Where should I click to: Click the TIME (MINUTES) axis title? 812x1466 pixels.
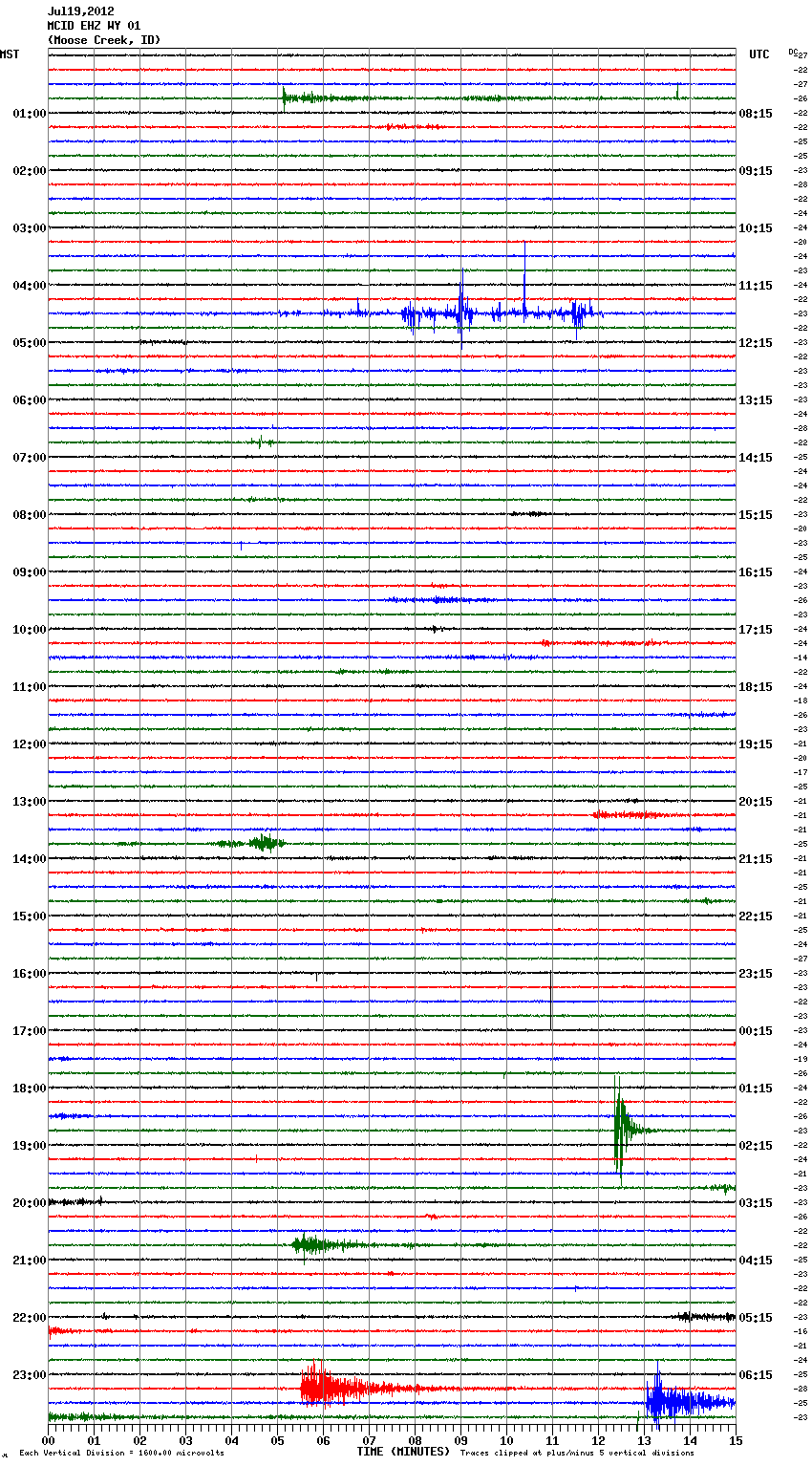(x=403, y=1452)
